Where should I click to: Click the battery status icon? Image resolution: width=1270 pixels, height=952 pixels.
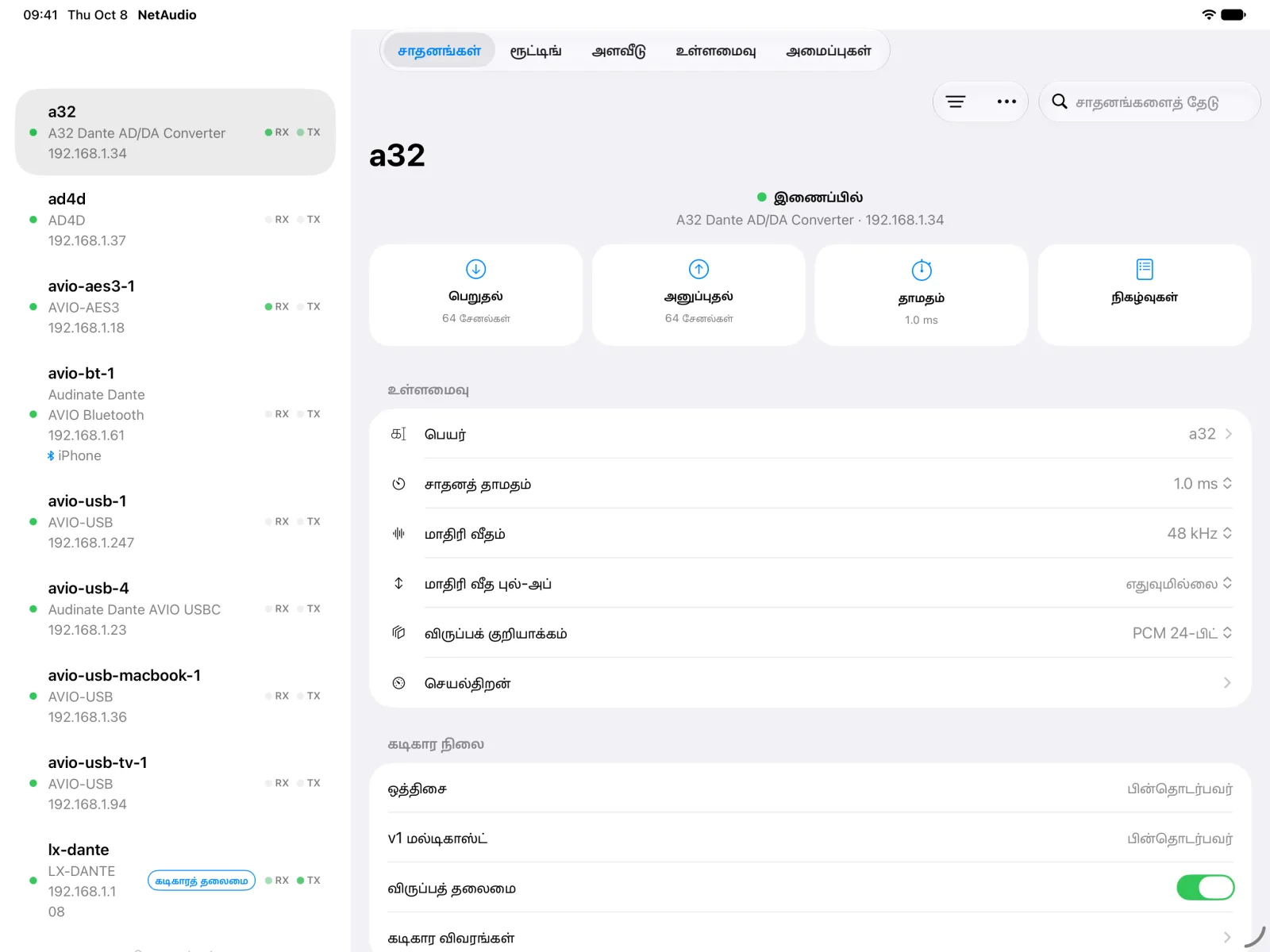[1233, 14]
